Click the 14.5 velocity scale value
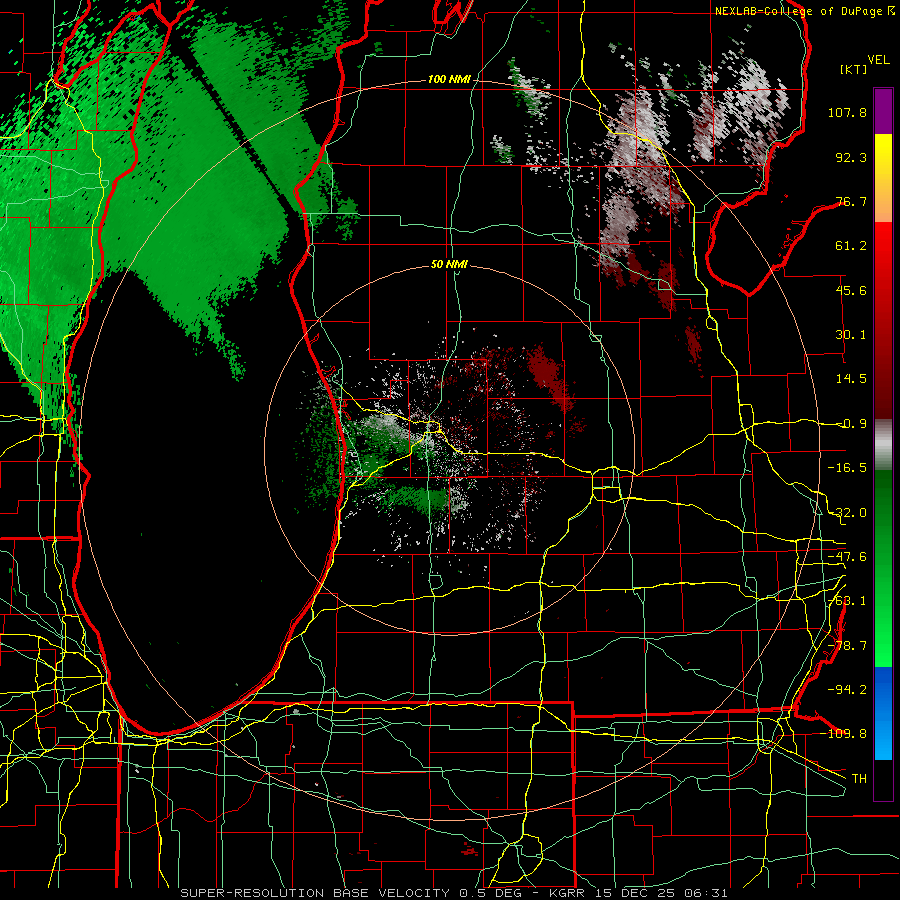 click(851, 379)
